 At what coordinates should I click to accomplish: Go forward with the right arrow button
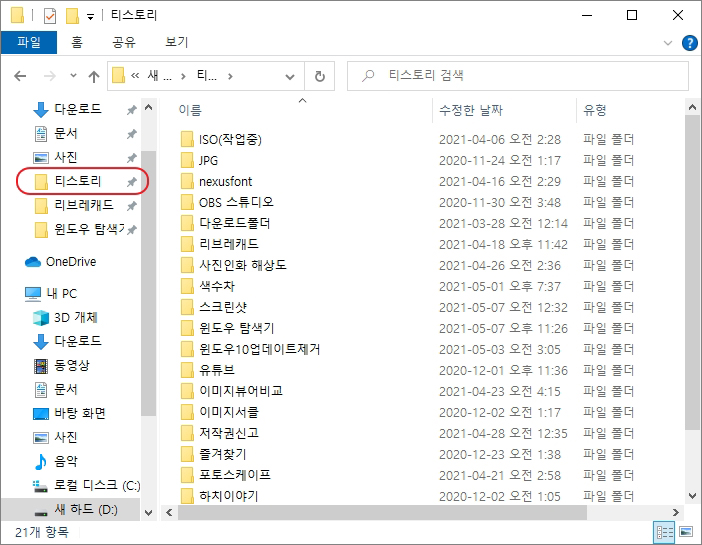(x=50, y=76)
